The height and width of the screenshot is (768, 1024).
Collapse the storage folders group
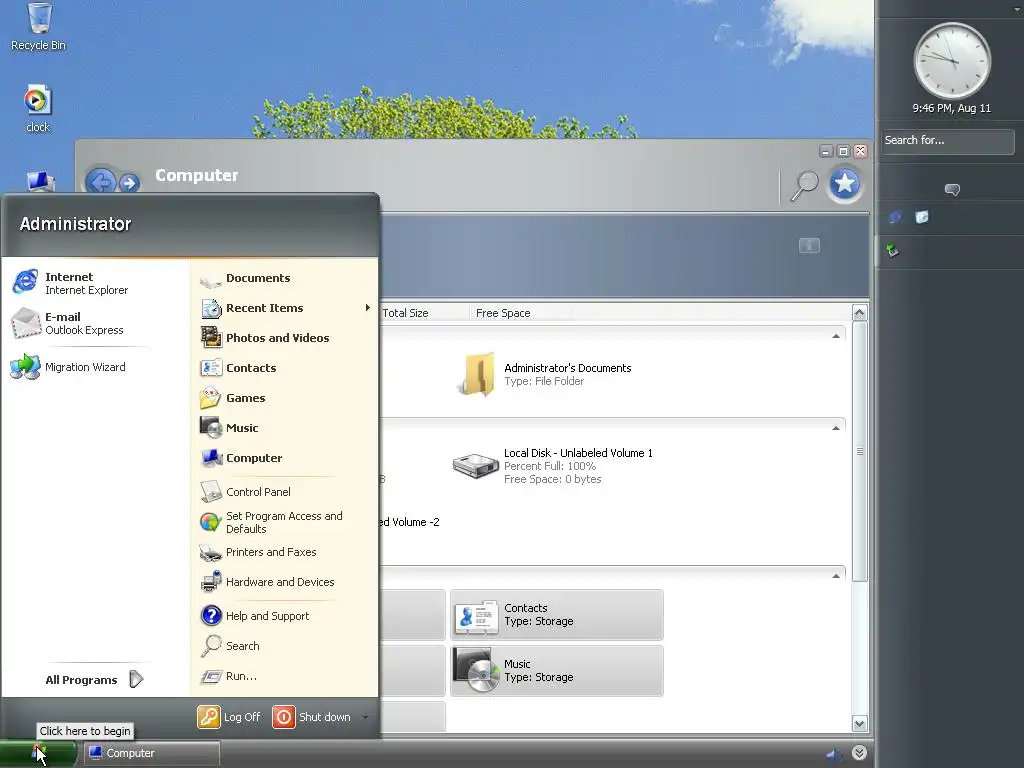[x=836, y=576]
